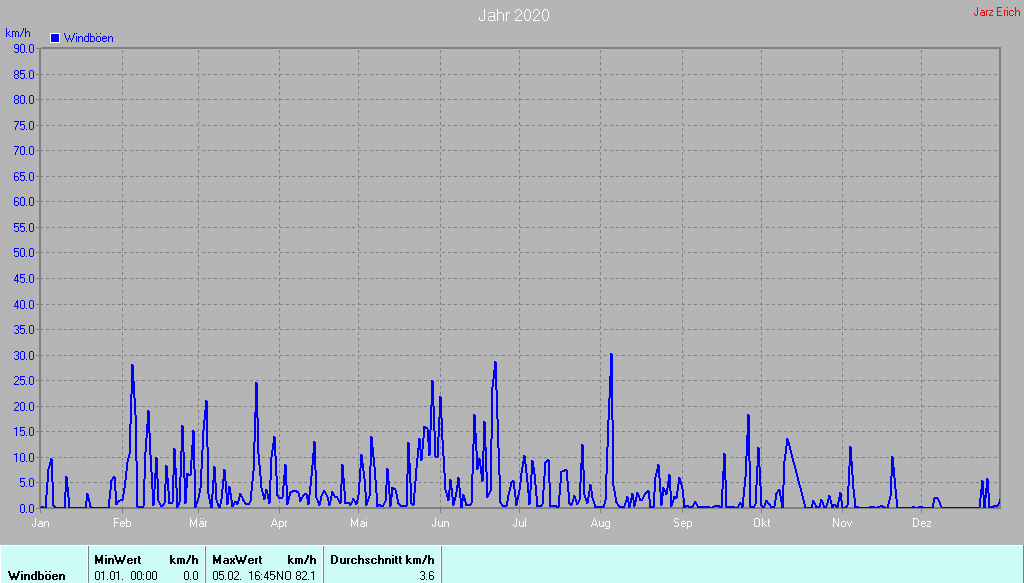1024x583 pixels.
Task: Click the Windböen row header in table
Action: pyautogui.click(x=37, y=576)
